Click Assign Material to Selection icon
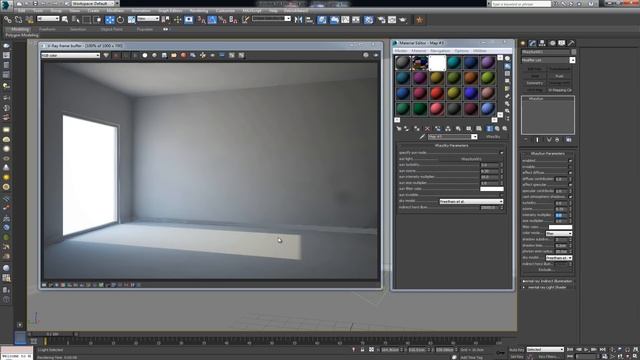The height and width of the screenshot is (360, 640). click(417, 129)
